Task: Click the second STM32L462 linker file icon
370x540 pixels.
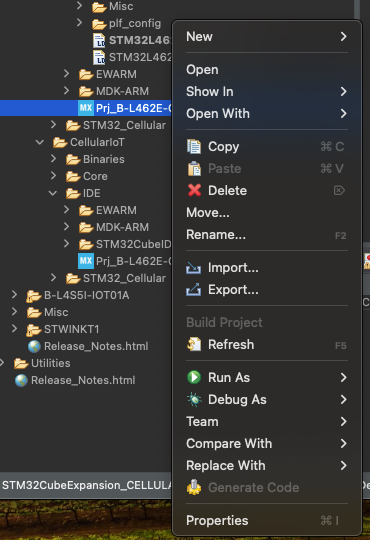Action: coord(99,57)
